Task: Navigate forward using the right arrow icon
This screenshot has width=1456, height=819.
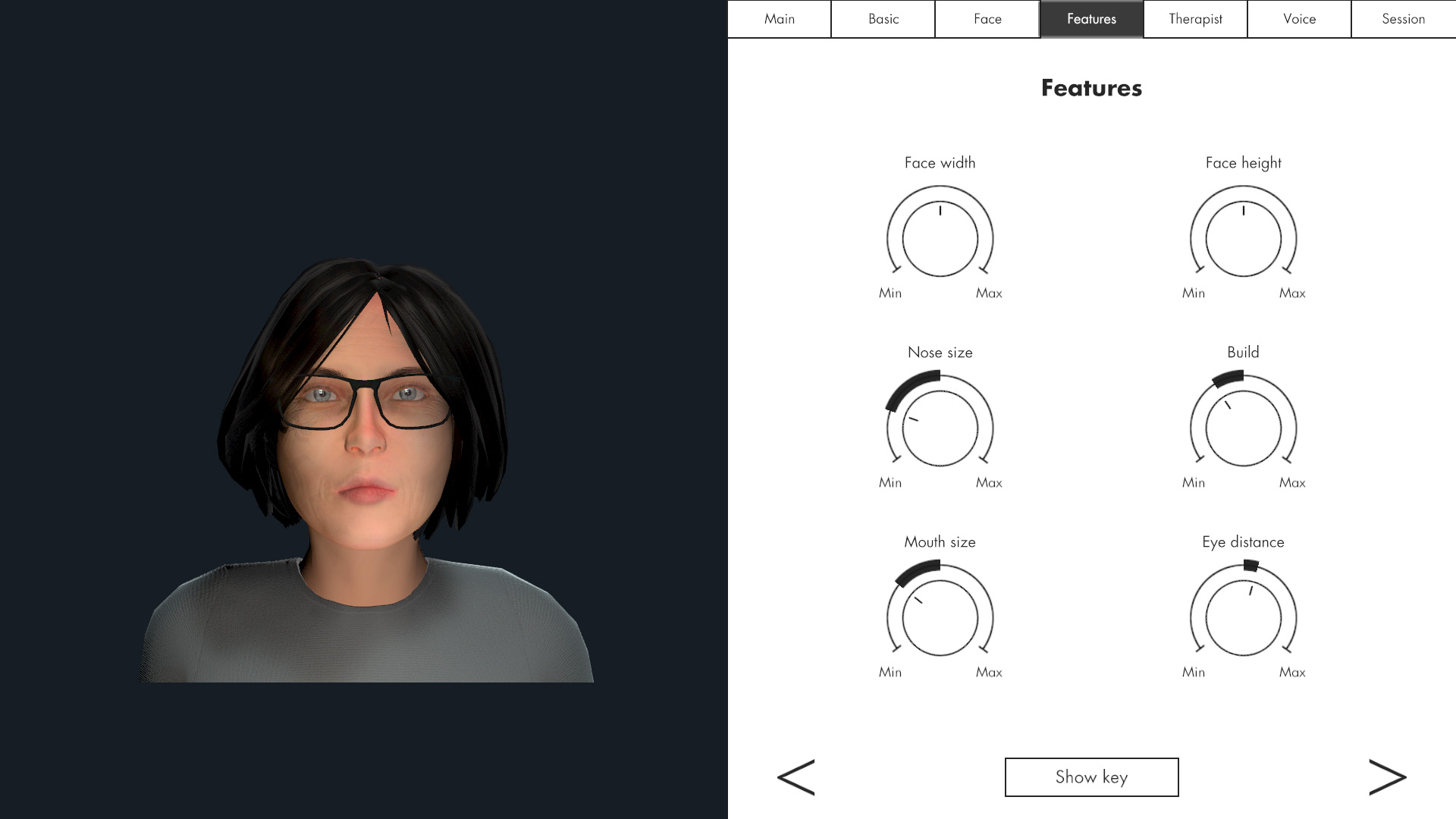Action: click(x=1387, y=777)
